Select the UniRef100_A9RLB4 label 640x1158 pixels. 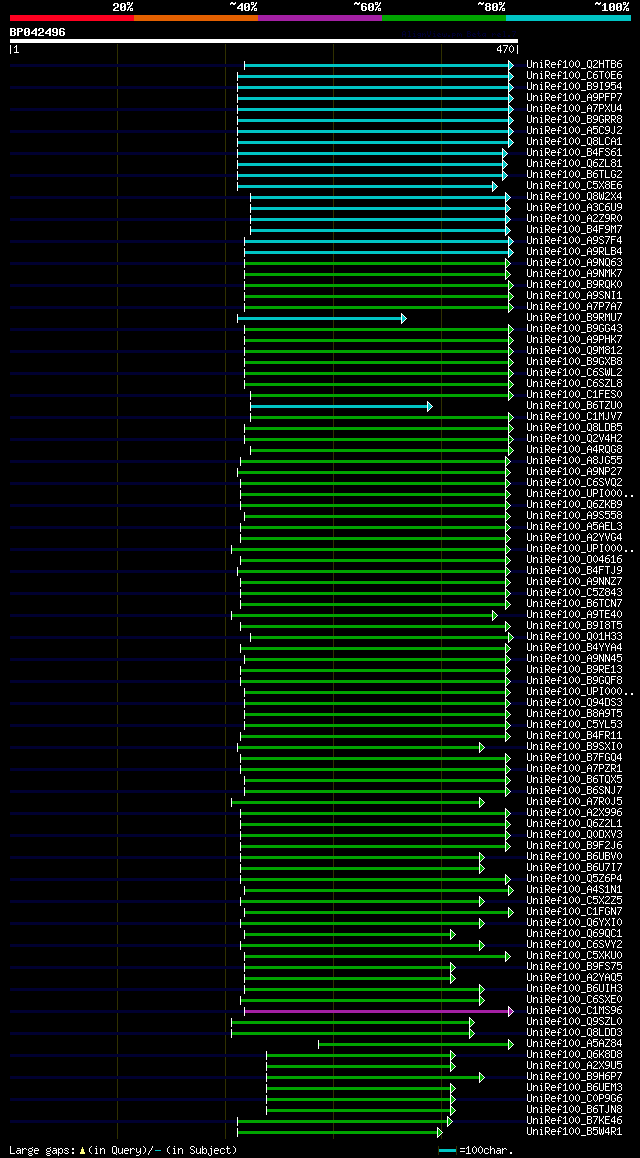tap(574, 252)
